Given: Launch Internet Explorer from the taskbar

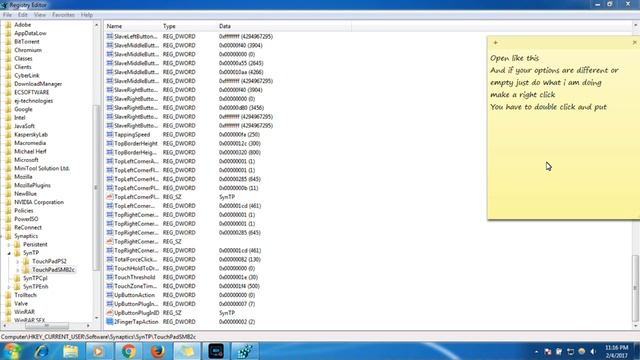Looking at the screenshot, I should 41,351.
